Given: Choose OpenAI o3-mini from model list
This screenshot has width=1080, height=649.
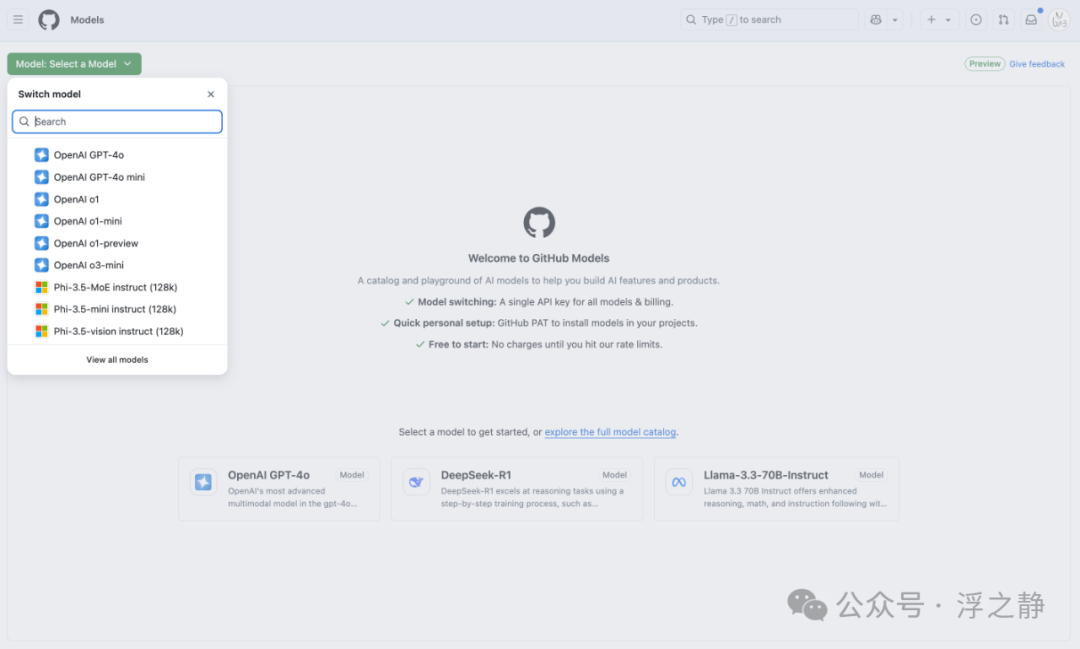Looking at the screenshot, I should click(x=88, y=265).
